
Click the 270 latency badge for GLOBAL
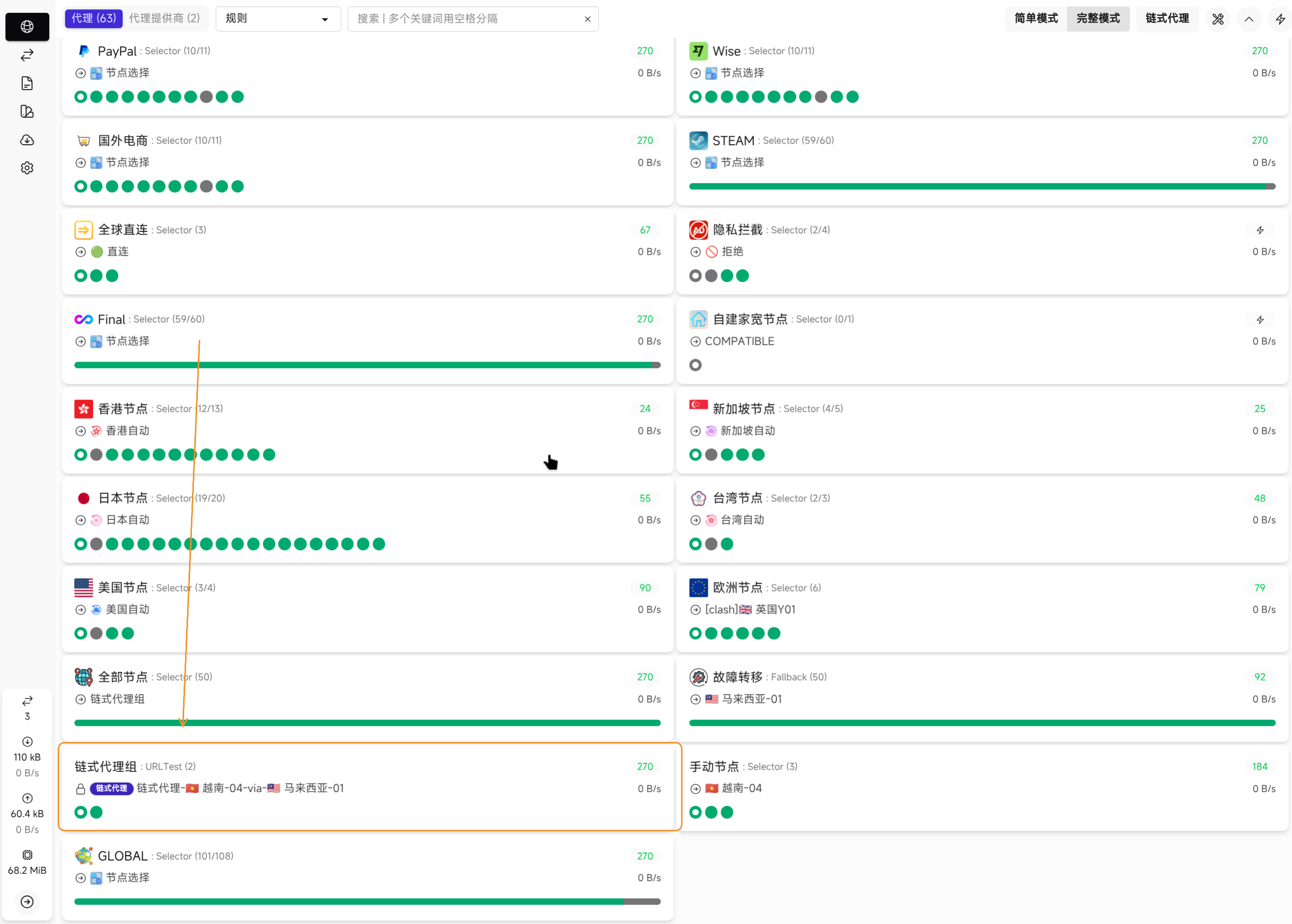pyautogui.click(x=645, y=856)
